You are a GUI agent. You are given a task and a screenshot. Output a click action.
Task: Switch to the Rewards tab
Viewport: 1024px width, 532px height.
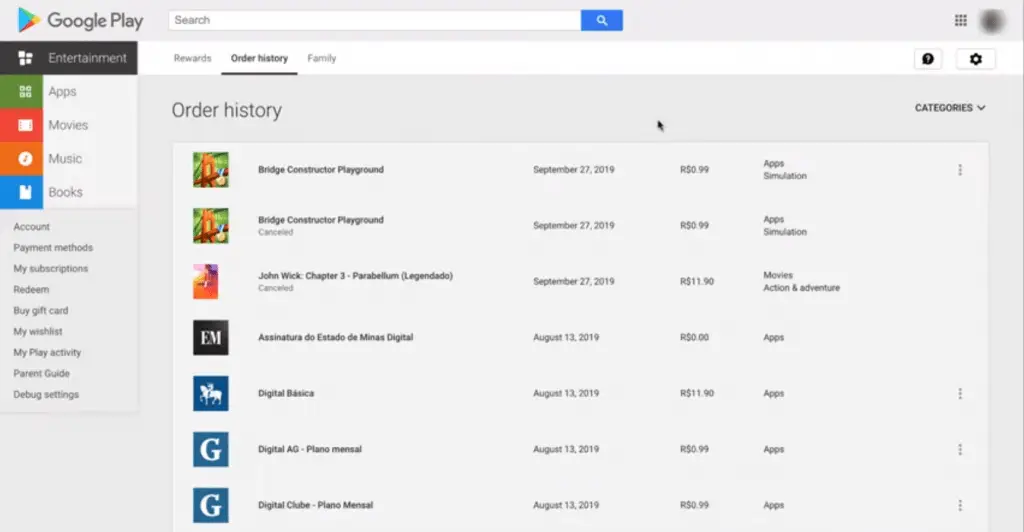point(193,58)
